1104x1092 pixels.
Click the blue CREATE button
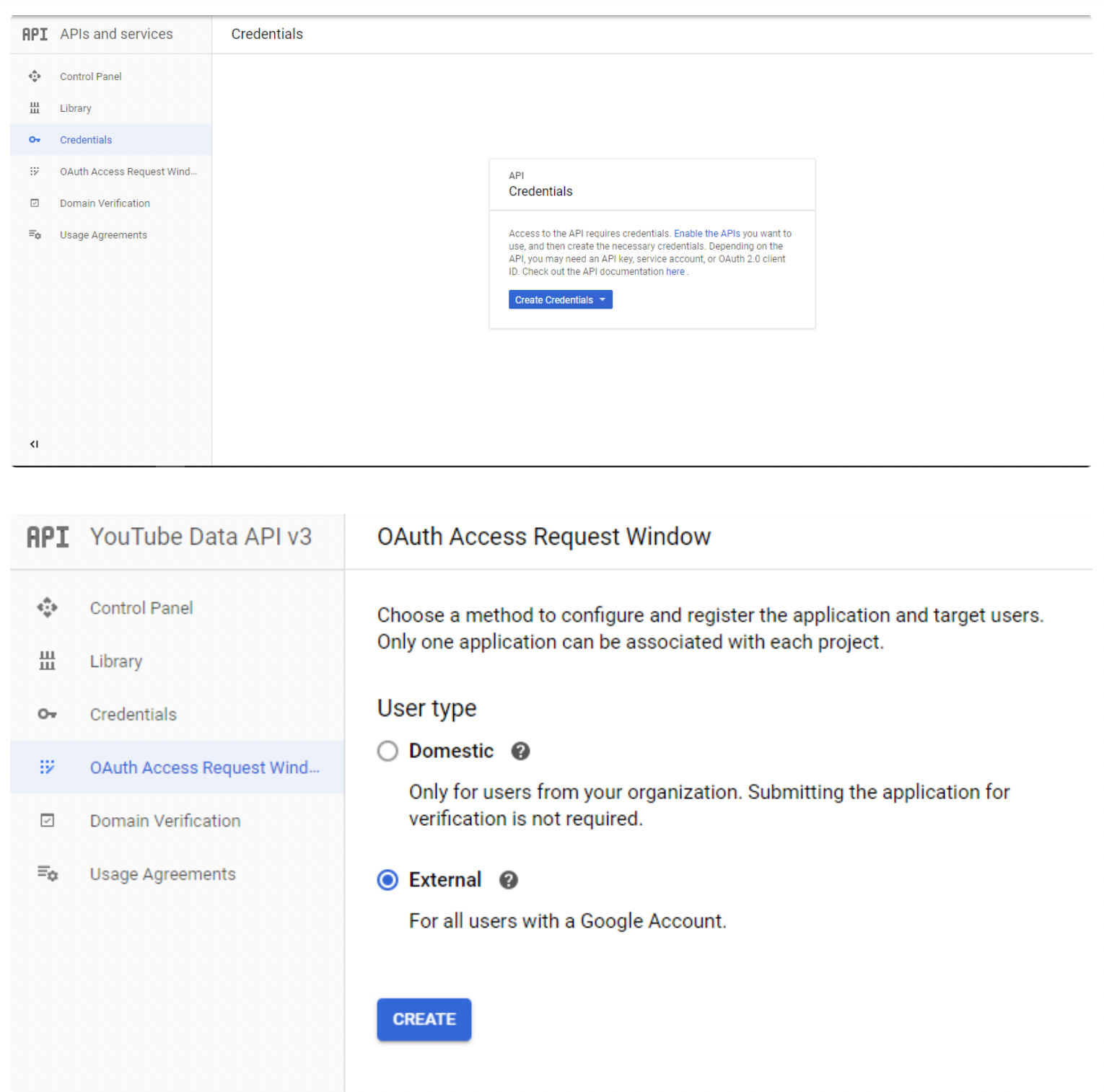pyautogui.click(x=424, y=1019)
